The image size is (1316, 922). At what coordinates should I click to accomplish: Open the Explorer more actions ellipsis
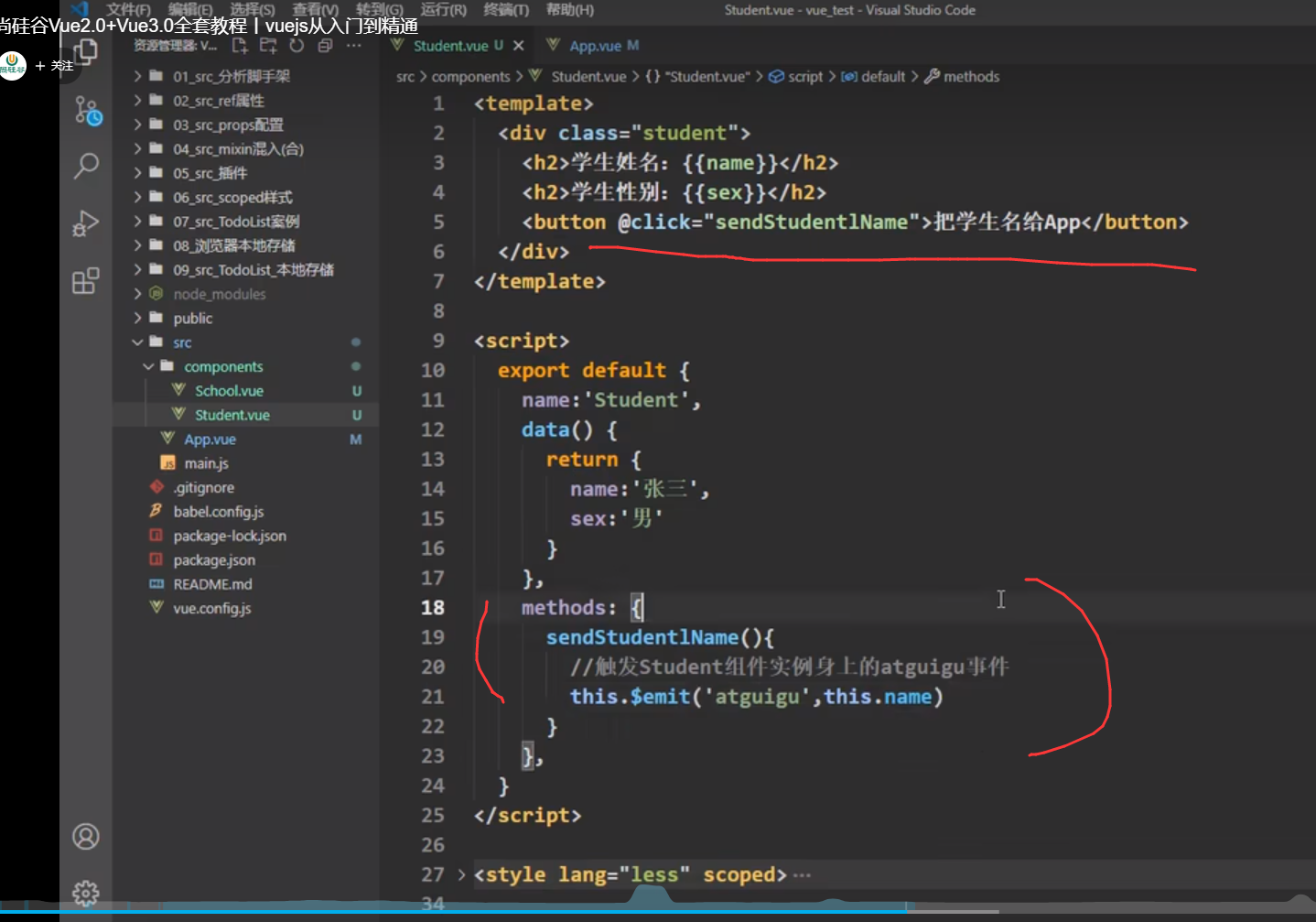pyautogui.click(x=354, y=46)
